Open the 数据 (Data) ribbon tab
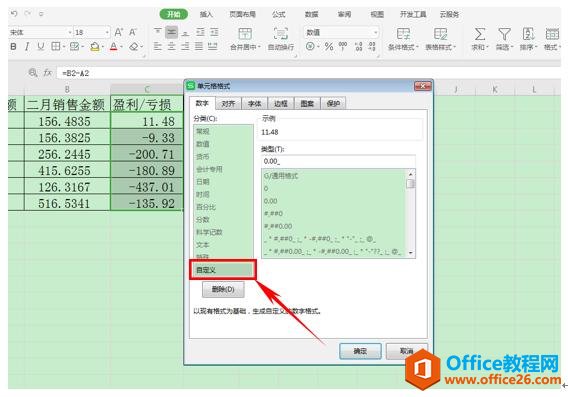This screenshot has height=397, width=568. [311, 14]
